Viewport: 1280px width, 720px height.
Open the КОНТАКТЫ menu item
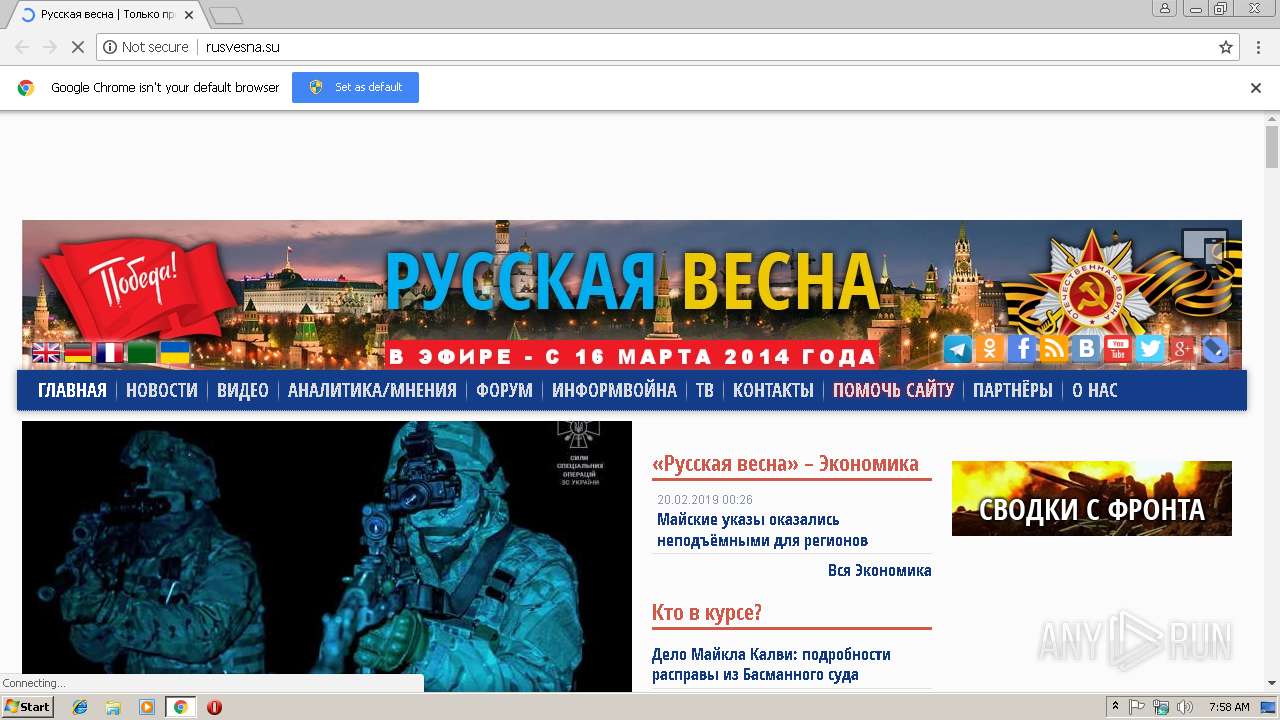pyautogui.click(x=773, y=390)
